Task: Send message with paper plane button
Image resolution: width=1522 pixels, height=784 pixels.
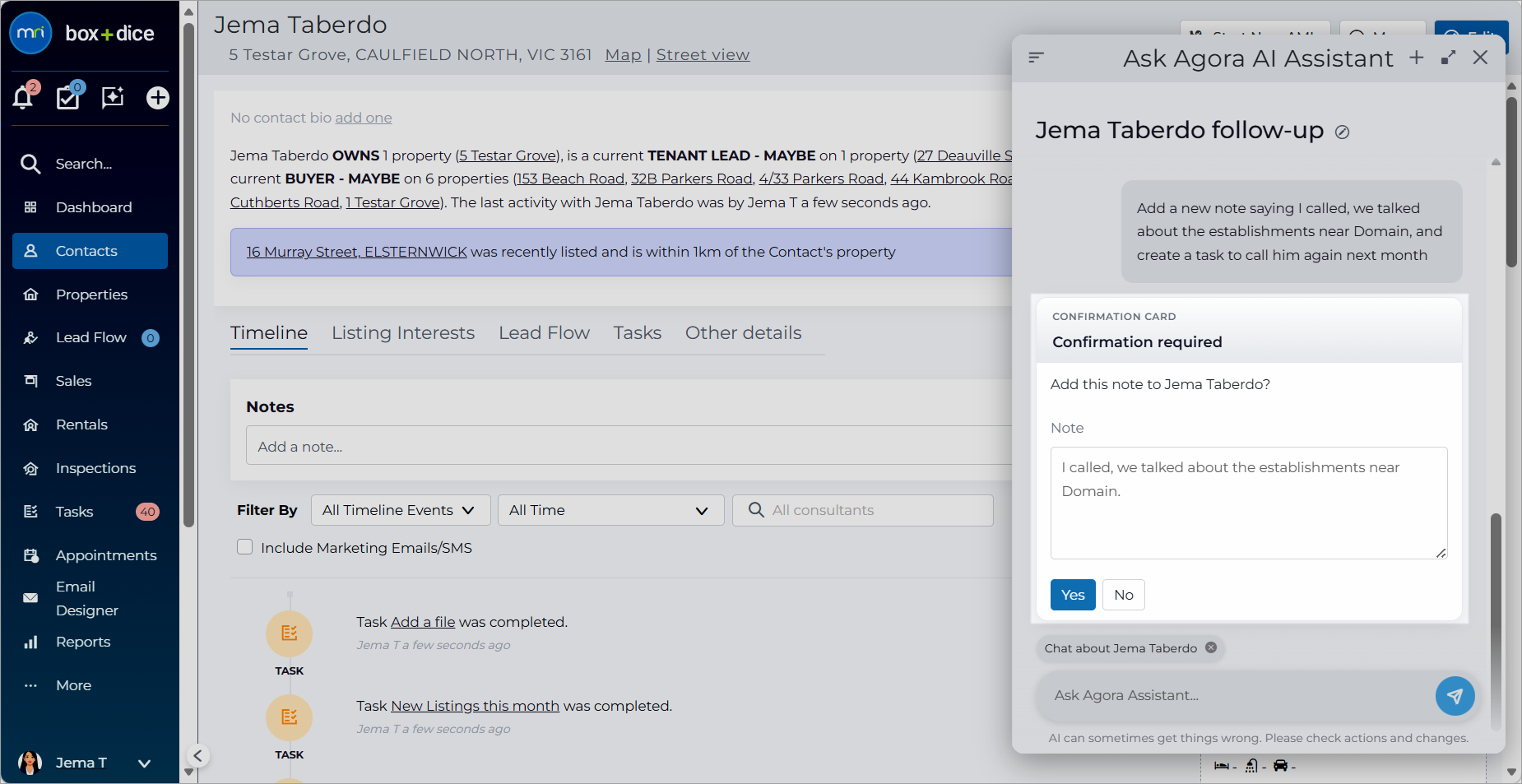Action: pos(1455,696)
